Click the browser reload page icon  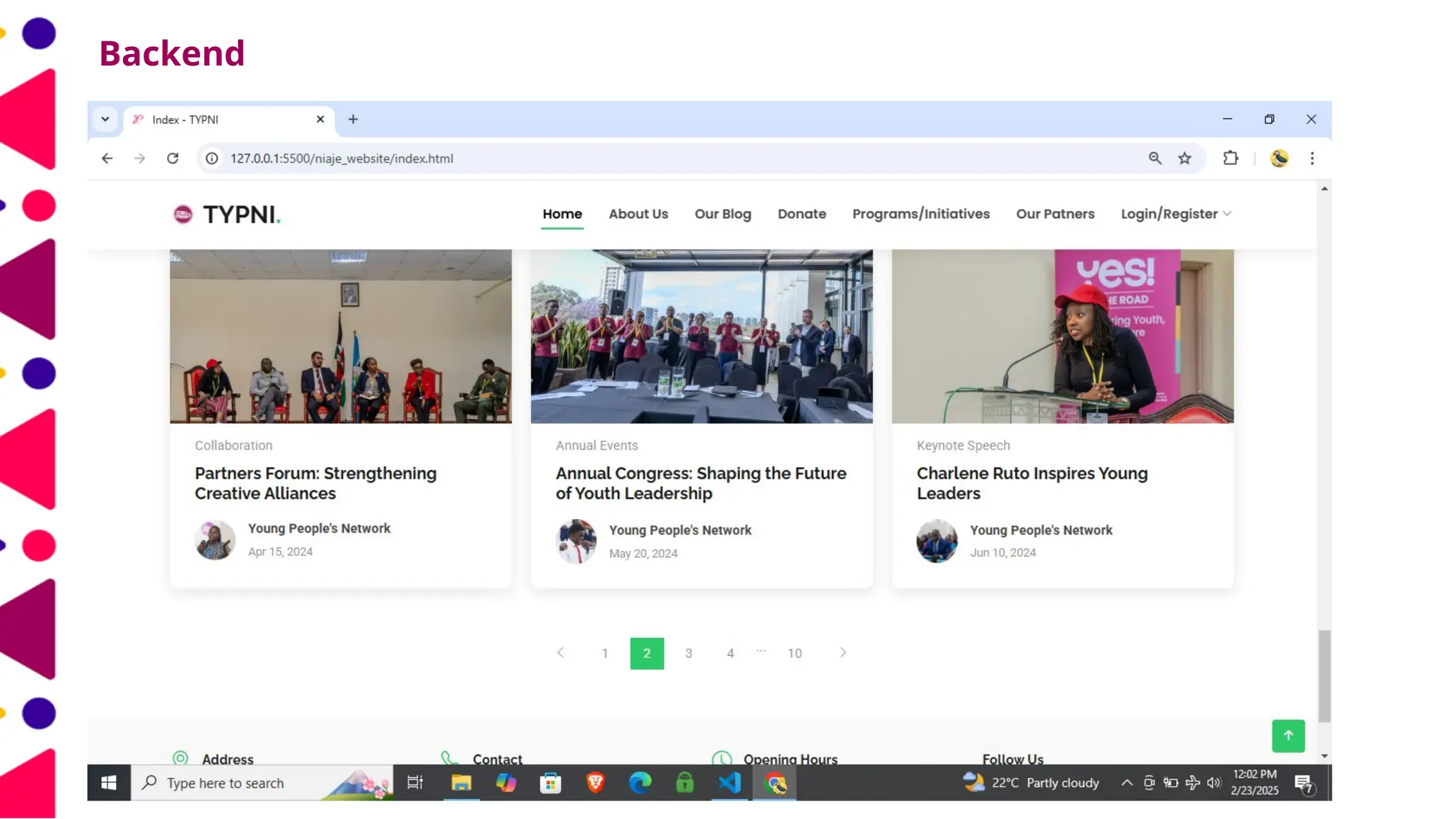click(173, 159)
